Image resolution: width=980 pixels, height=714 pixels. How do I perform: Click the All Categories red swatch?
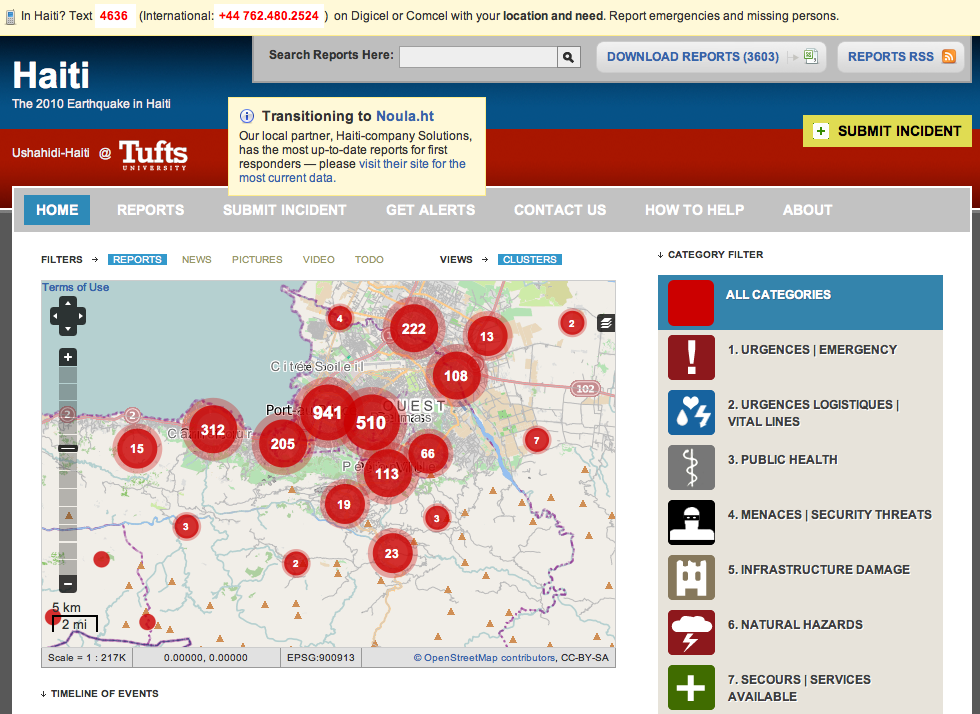[691, 302]
